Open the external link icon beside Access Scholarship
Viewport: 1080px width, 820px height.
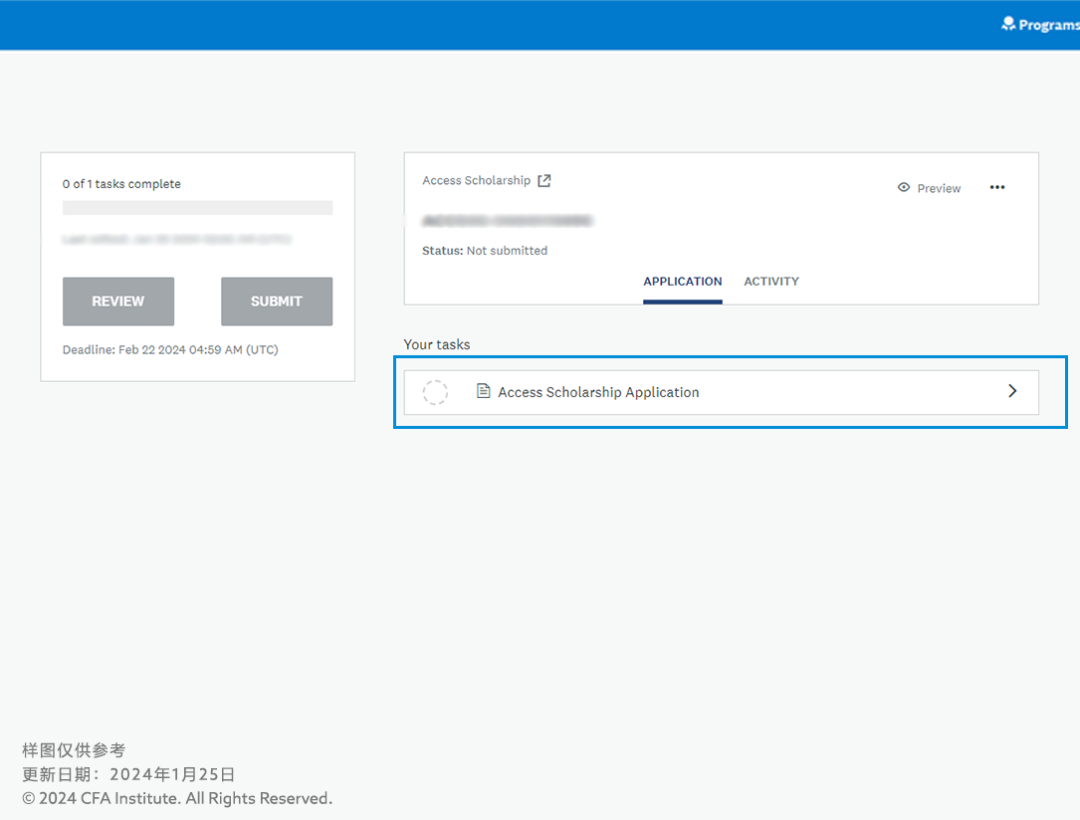[544, 181]
